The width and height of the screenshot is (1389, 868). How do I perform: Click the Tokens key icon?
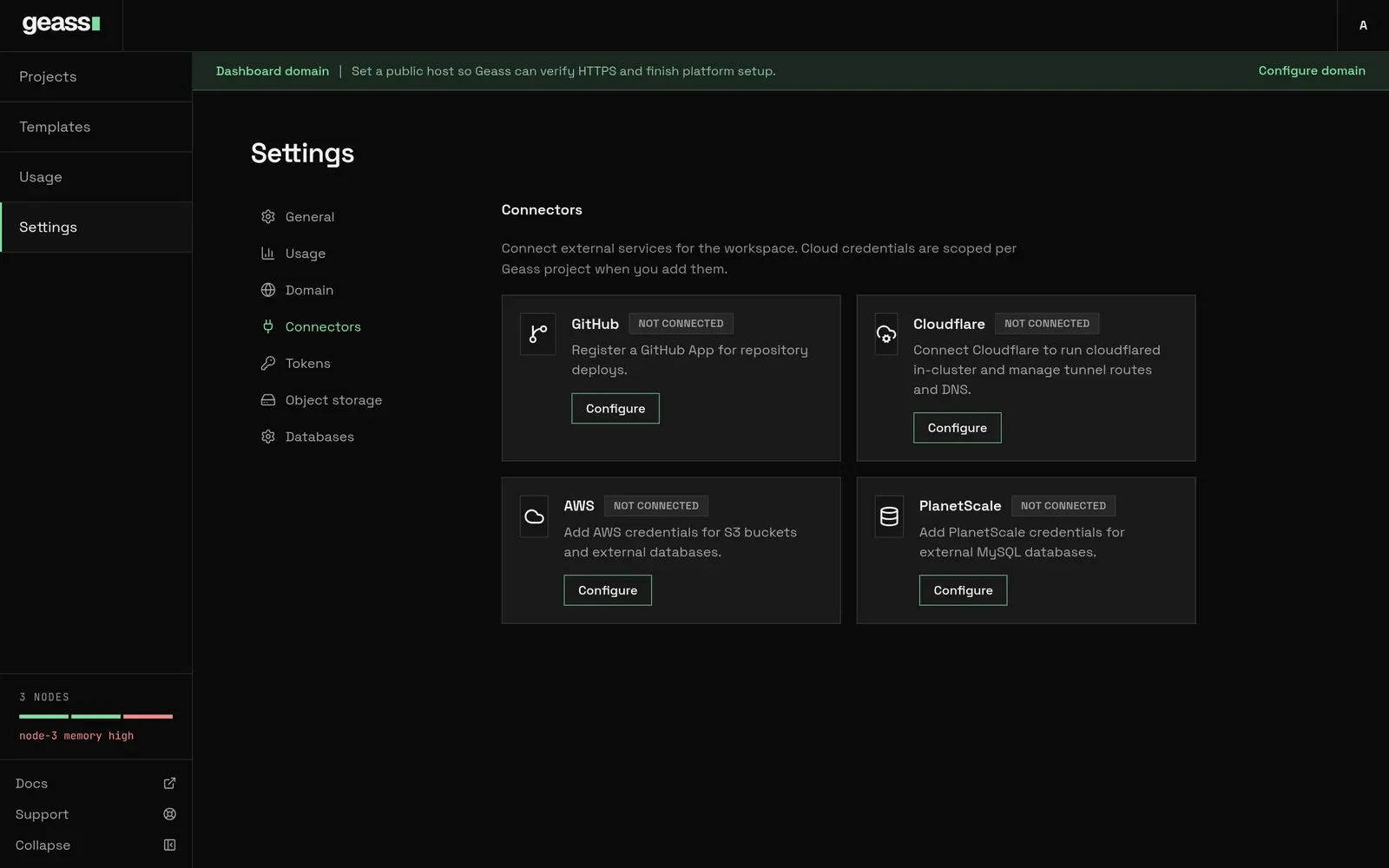pos(268,363)
